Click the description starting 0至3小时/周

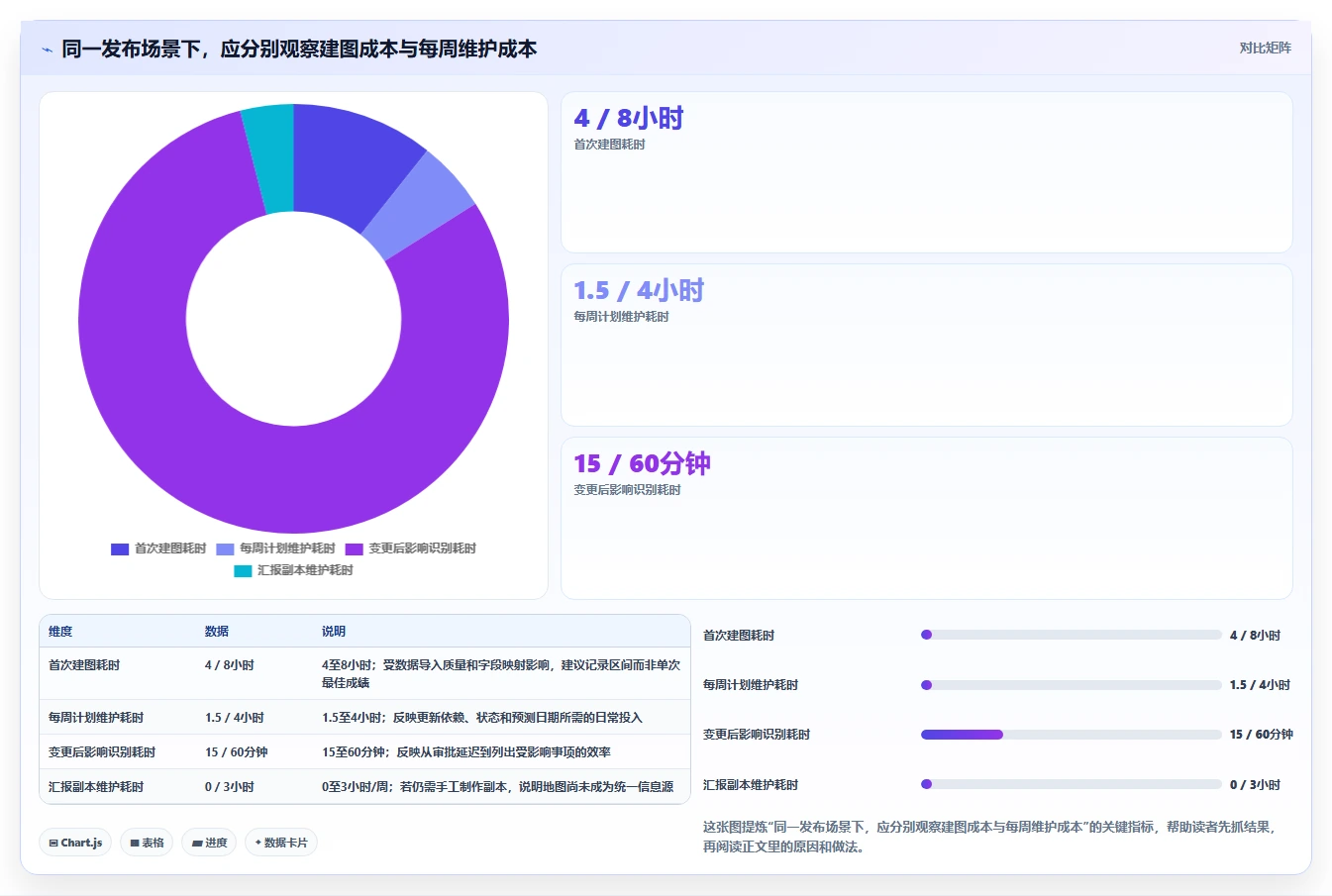point(498,787)
